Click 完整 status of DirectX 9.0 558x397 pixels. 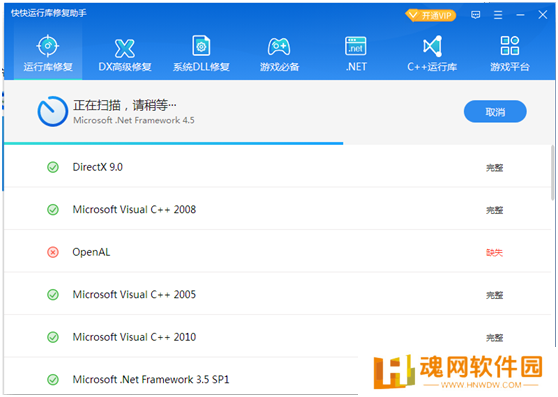click(x=494, y=168)
